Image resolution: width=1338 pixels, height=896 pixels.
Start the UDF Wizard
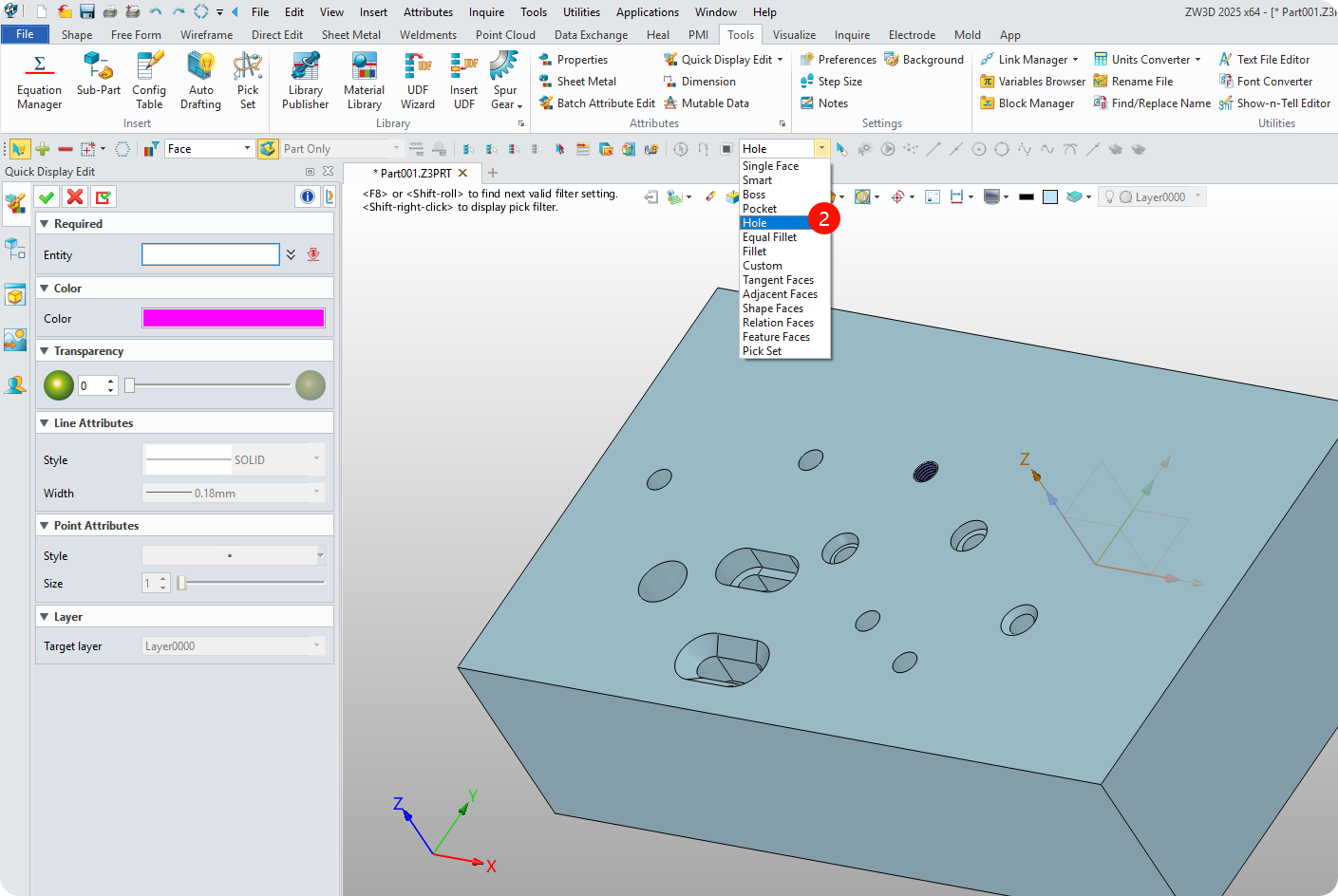click(x=418, y=80)
